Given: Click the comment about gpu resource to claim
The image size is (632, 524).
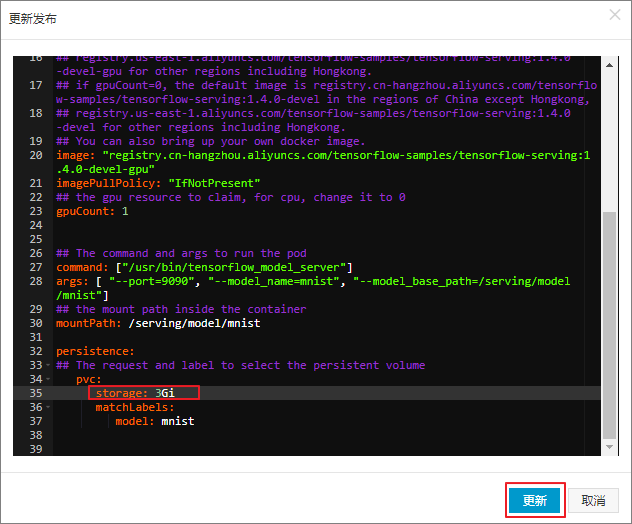Looking at the screenshot, I should [x=231, y=198].
